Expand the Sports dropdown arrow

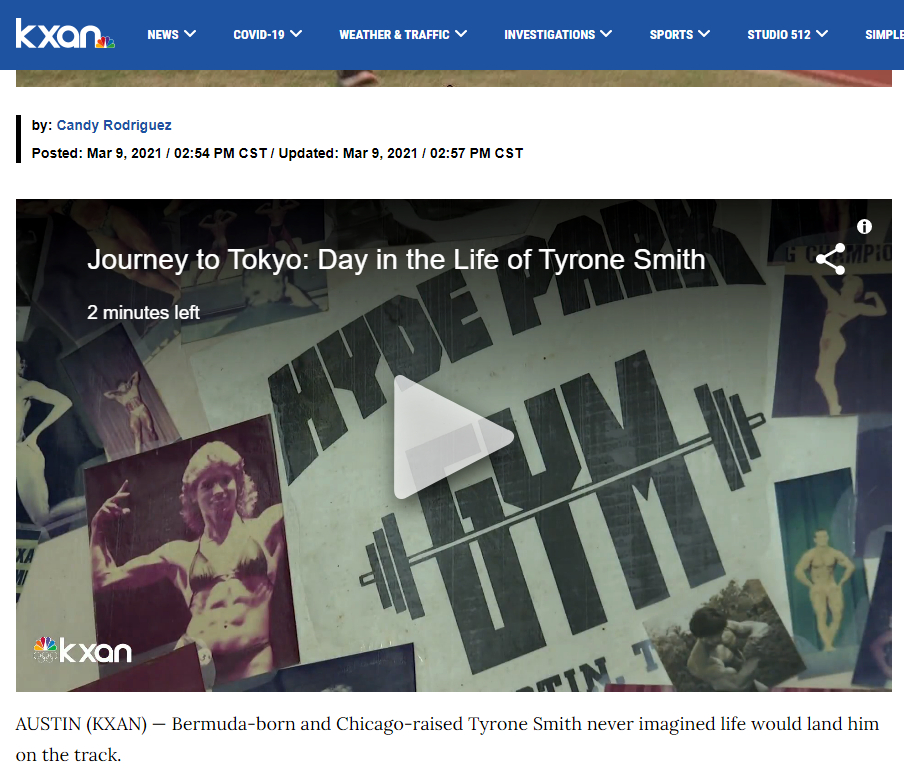[704, 34]
